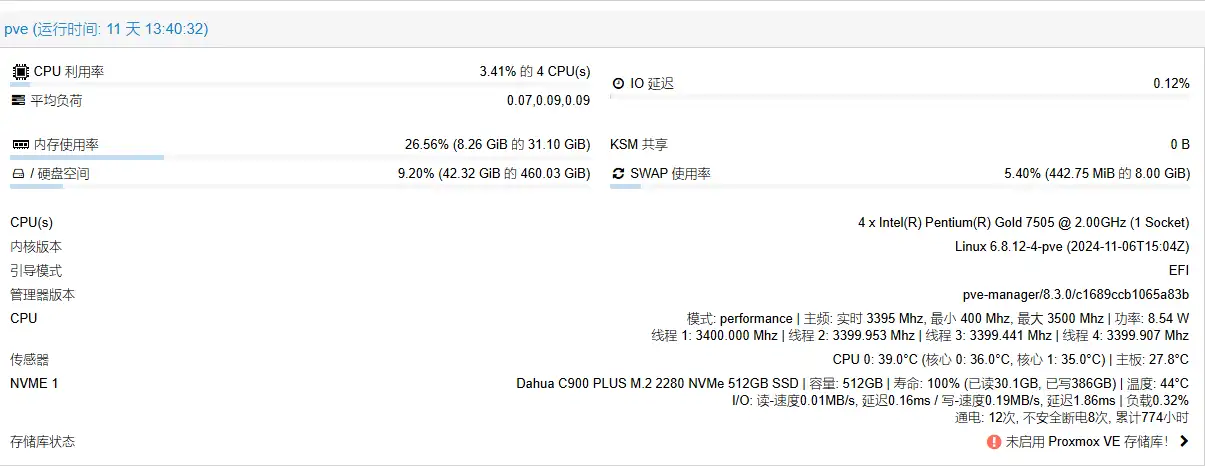This screenshot has height=467, width=1205.
Task: Click the refresh icon beside SWAP 使用率
Action: point(618,174)
